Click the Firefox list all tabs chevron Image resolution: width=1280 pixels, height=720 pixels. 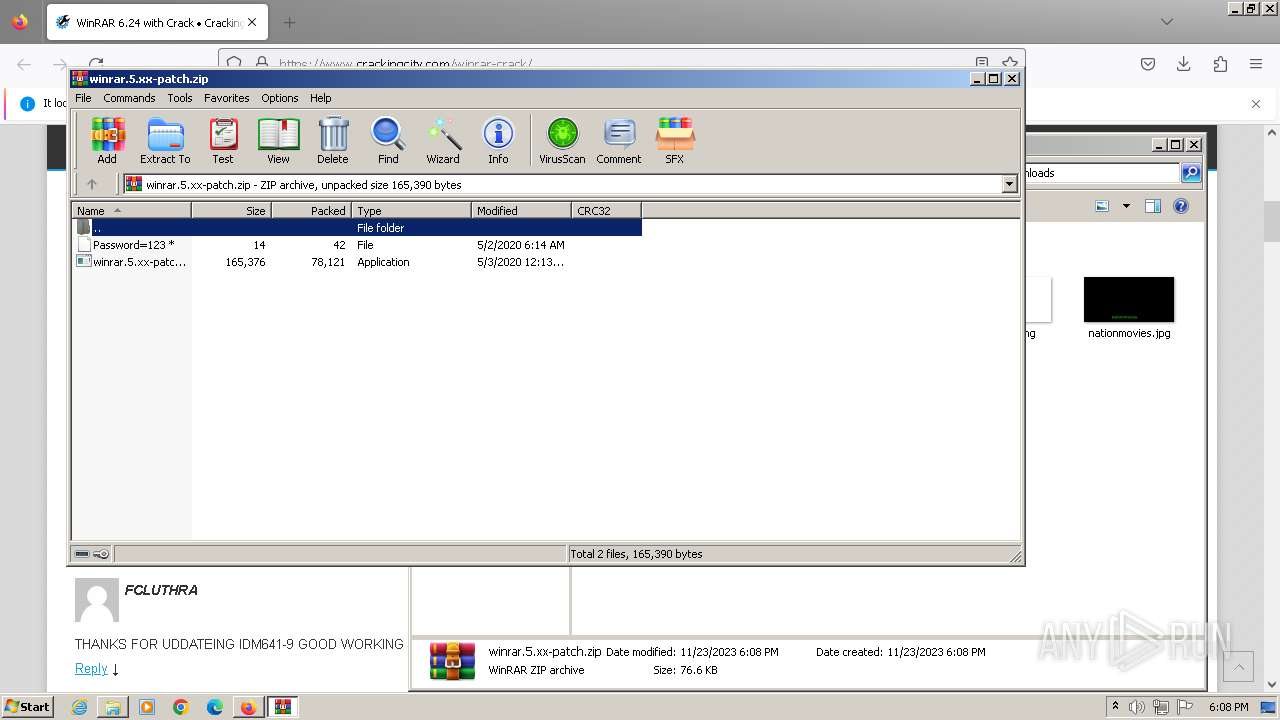(x=1167, y=22)
